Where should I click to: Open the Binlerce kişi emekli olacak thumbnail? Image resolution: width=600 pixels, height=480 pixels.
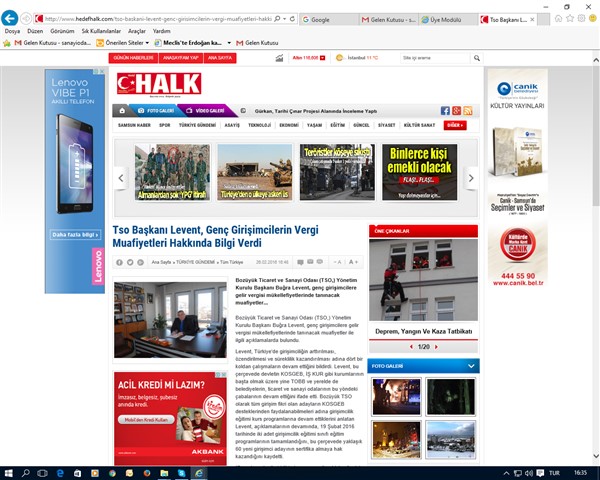coord(419,172)
